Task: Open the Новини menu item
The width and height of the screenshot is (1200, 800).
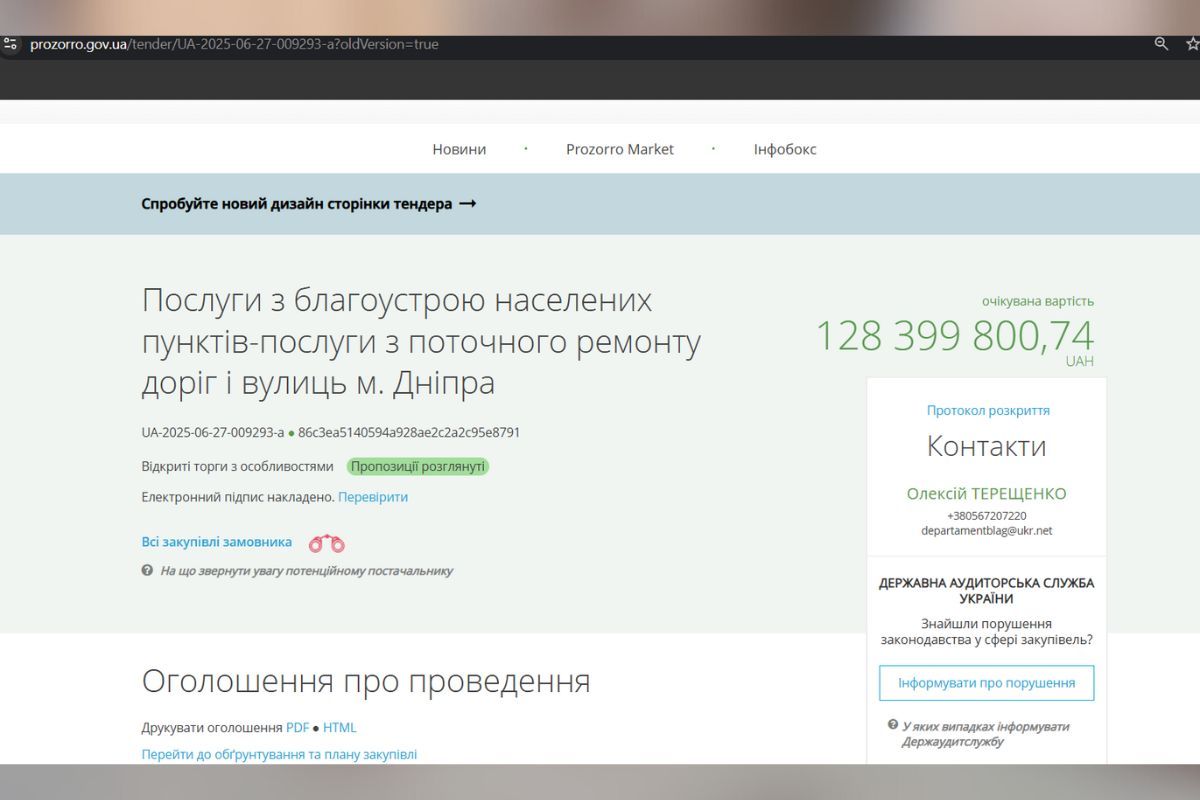Action: click(x=458, y=149)
